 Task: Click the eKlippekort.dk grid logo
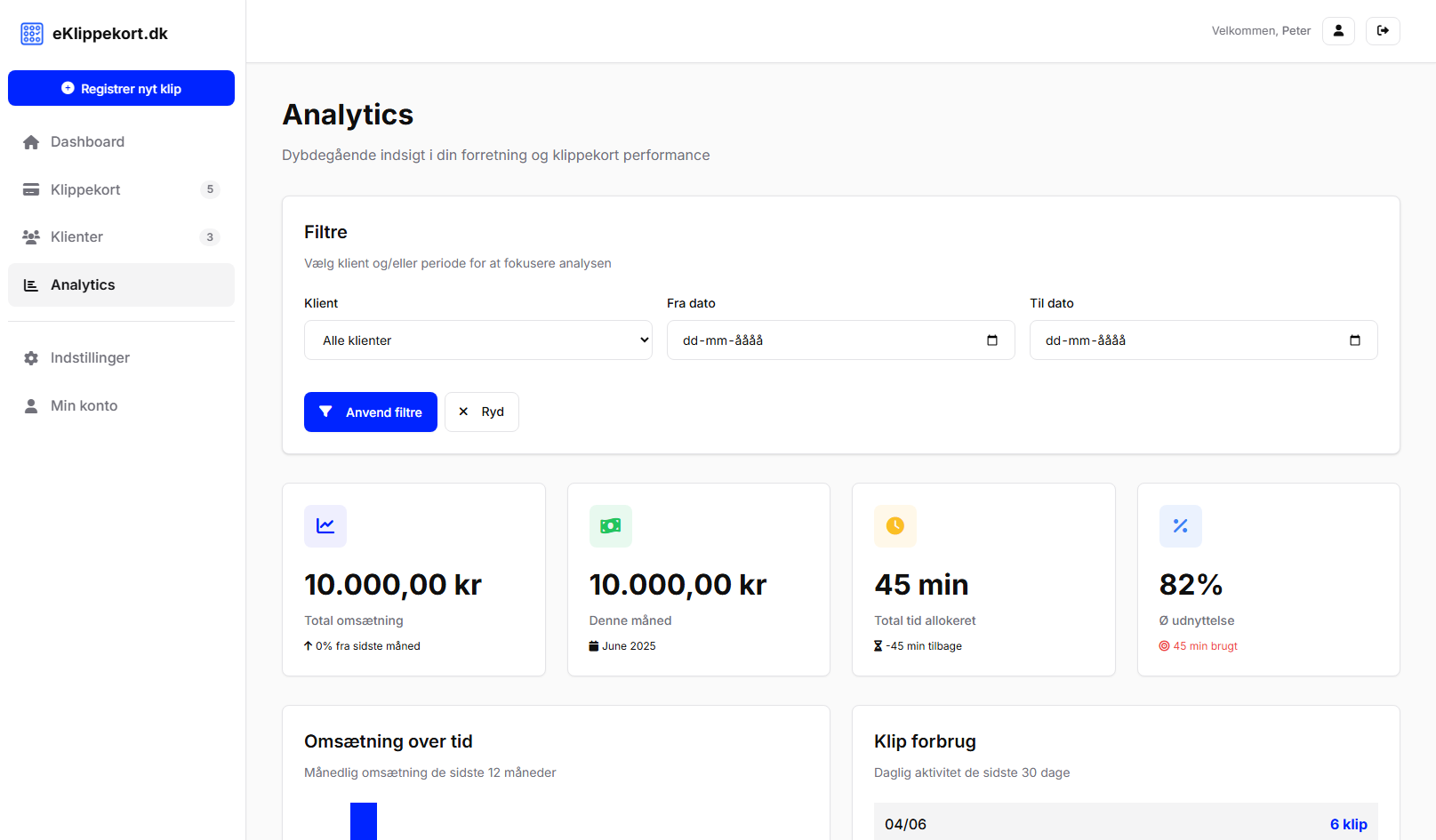tap(32, 33)
